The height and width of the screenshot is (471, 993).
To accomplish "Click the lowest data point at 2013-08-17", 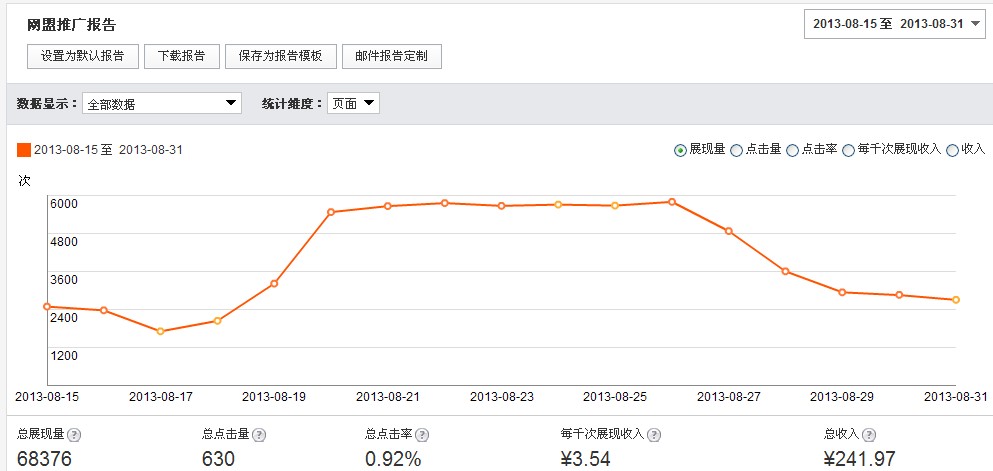I will click(160, 331).
